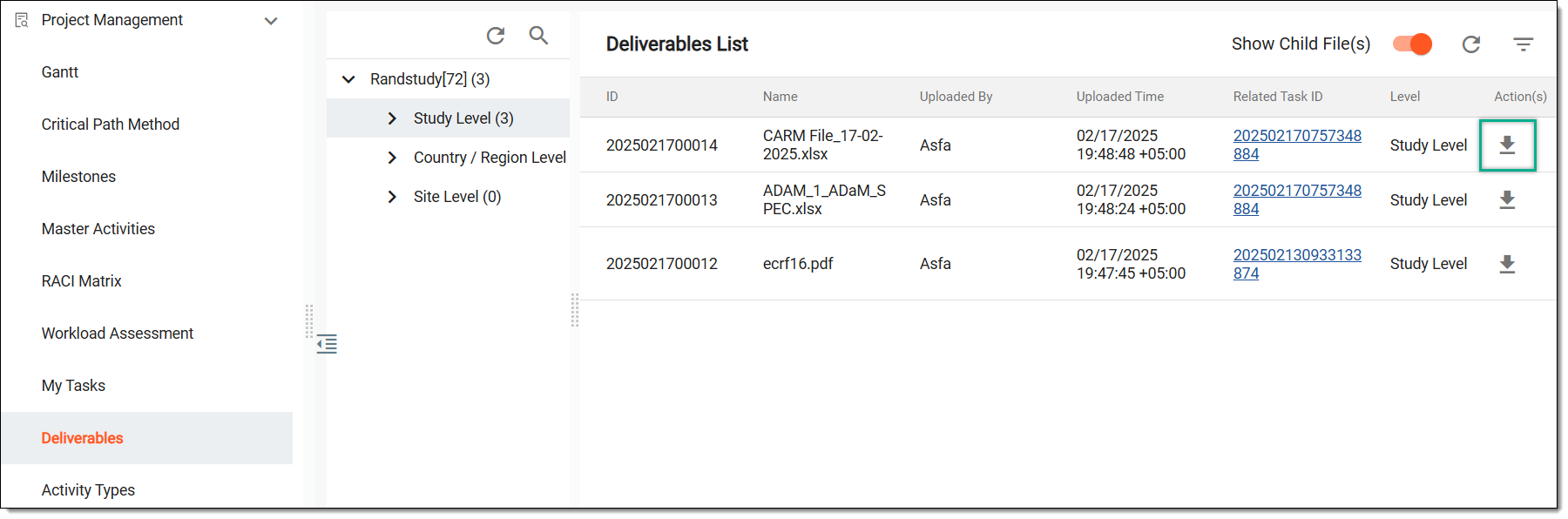The width and height of the screenshot is (1568, 519).
Task: Refresh the Deliverables List
Action: pos(1471,44)
